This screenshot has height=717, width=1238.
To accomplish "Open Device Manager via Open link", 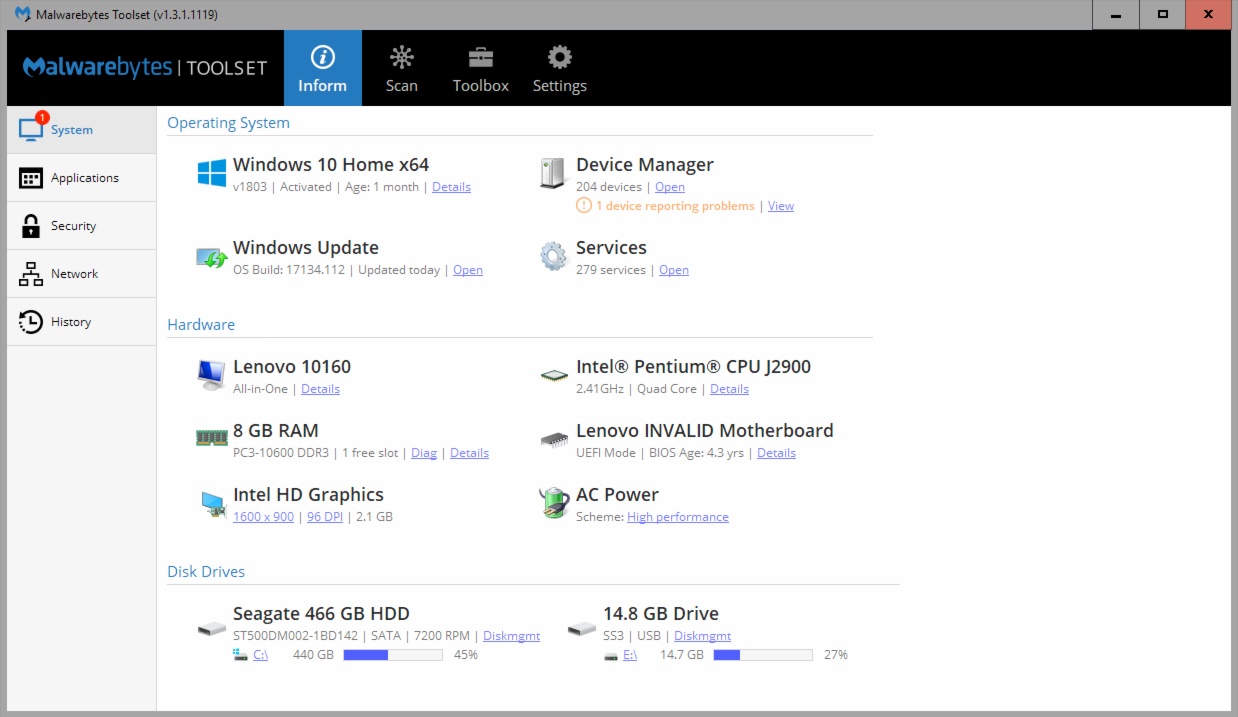I will click(x=670, y=187).
